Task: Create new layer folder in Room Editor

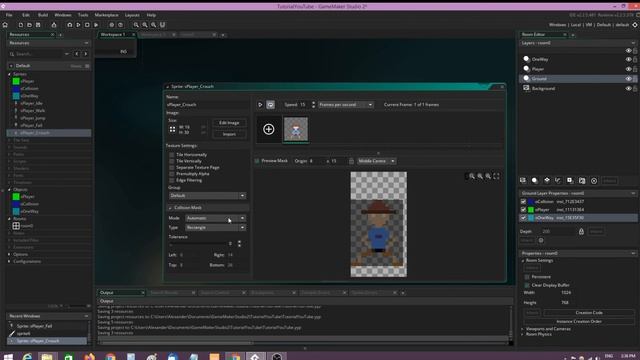Action: [582, 180]
